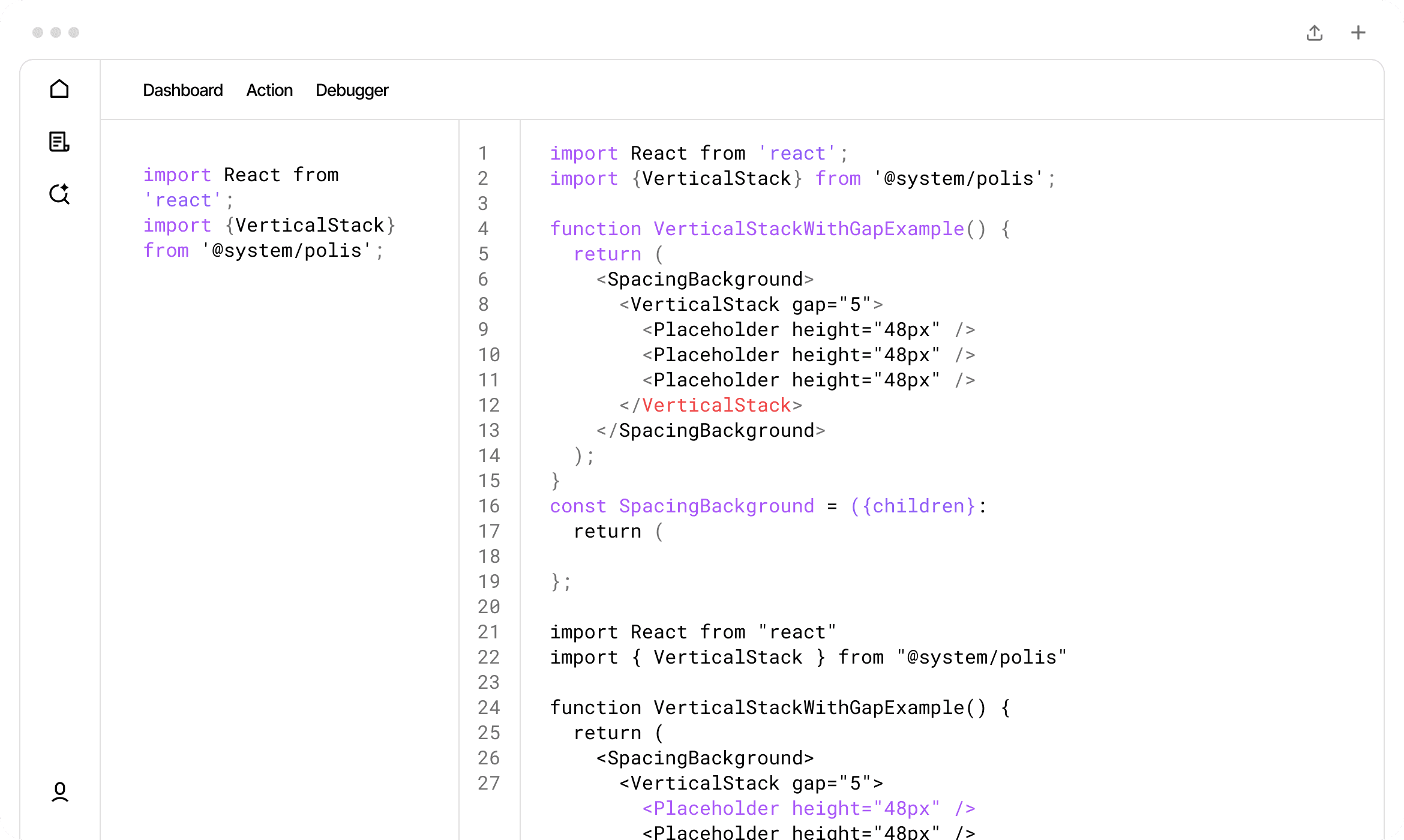Image resolution: width=1404 pixels, height=840 pixels.
Task: Click the SpacingBackground const declaration
Action: pyautogui.click(x=716, y=506)
